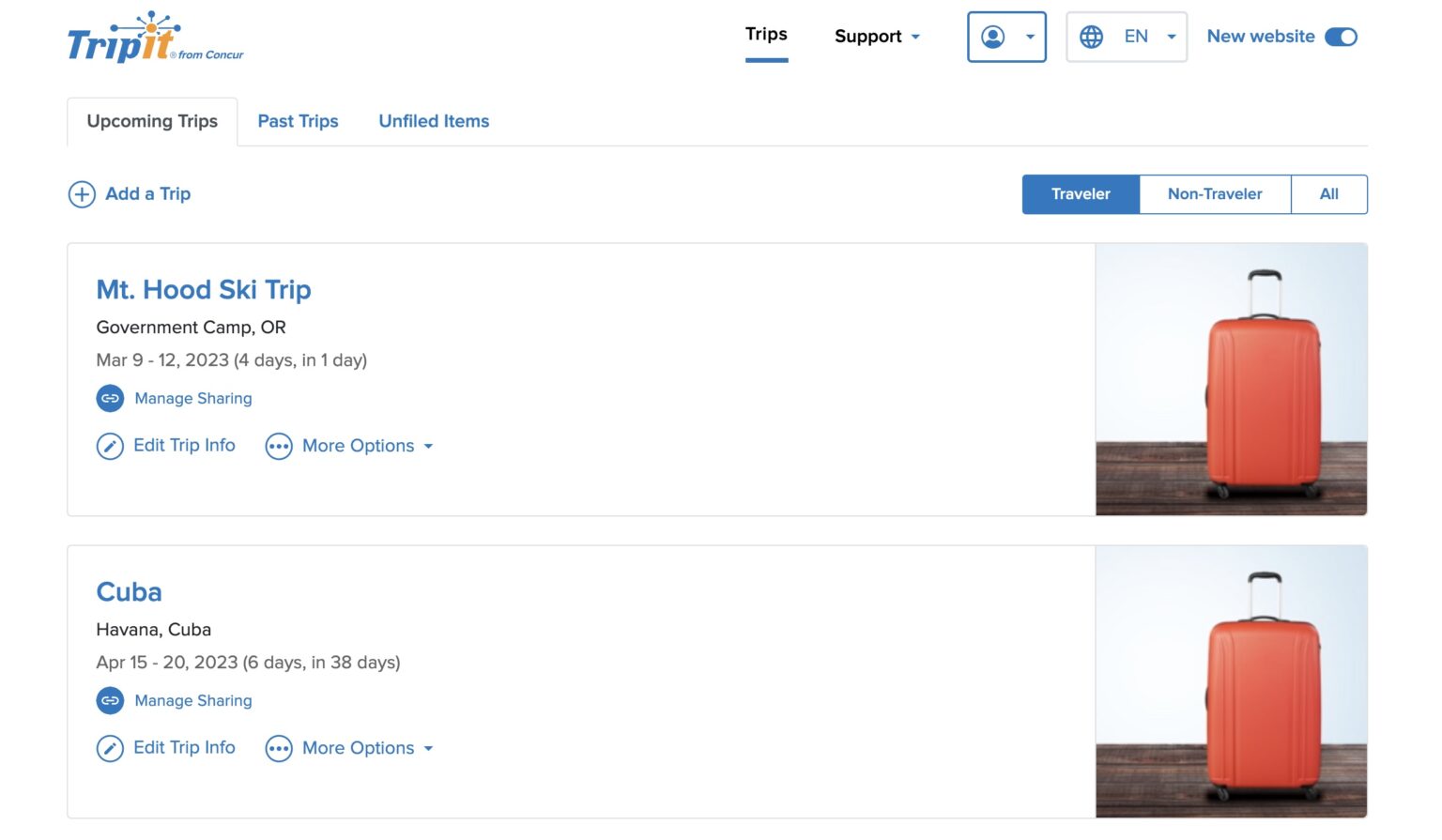This screenshot has height=840, width=1442.
Task: Open sharing chain icon on Cuba trip
Action: tap(110, 700)
